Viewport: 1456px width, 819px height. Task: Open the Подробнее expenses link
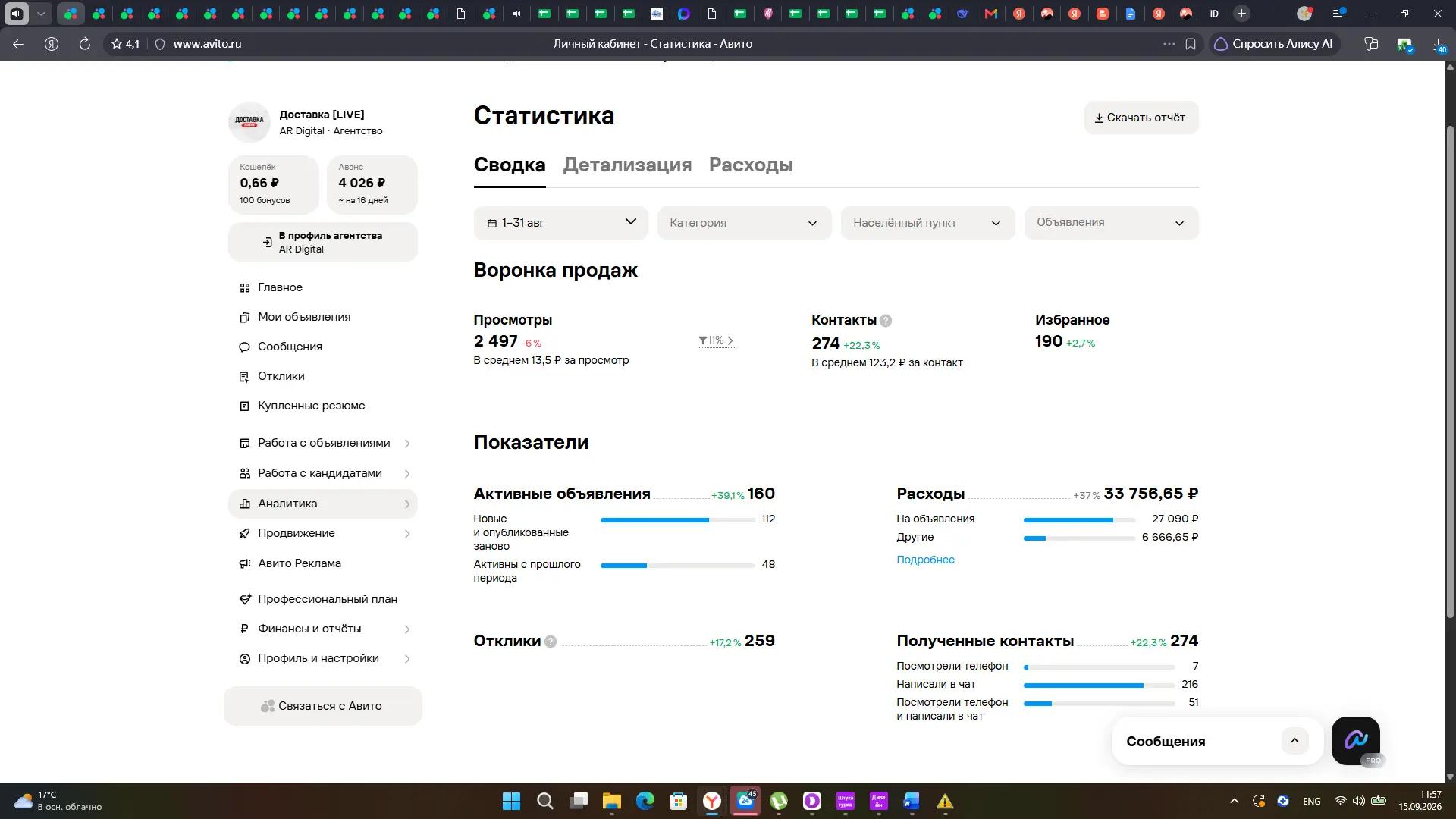925,560
